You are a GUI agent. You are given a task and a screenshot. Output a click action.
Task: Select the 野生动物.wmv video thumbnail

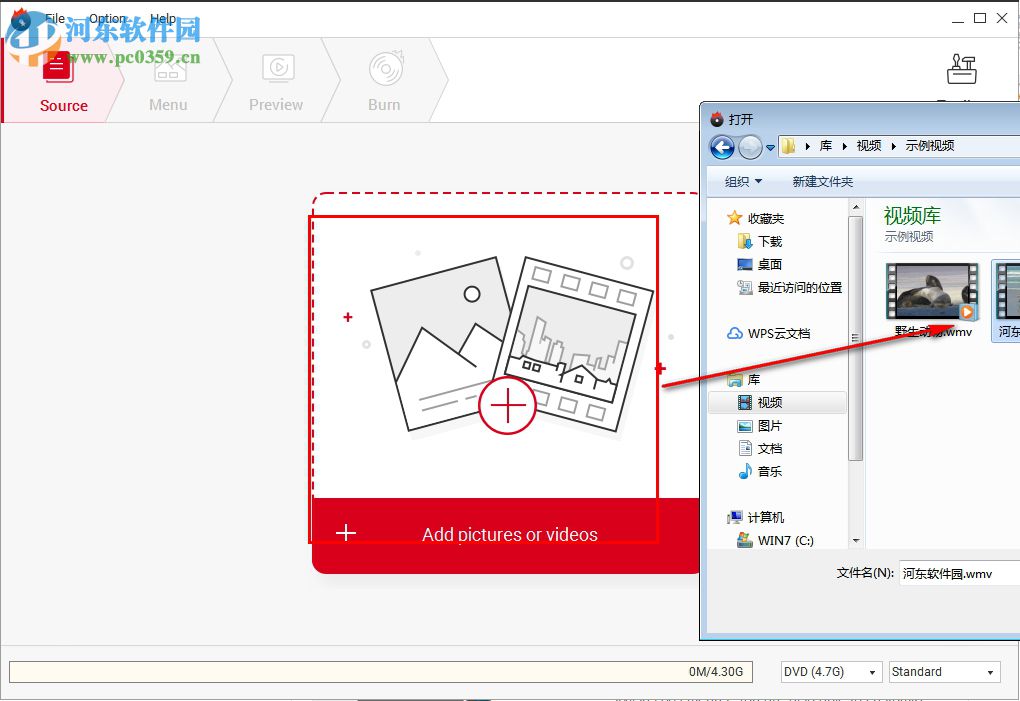click(931, 292)
